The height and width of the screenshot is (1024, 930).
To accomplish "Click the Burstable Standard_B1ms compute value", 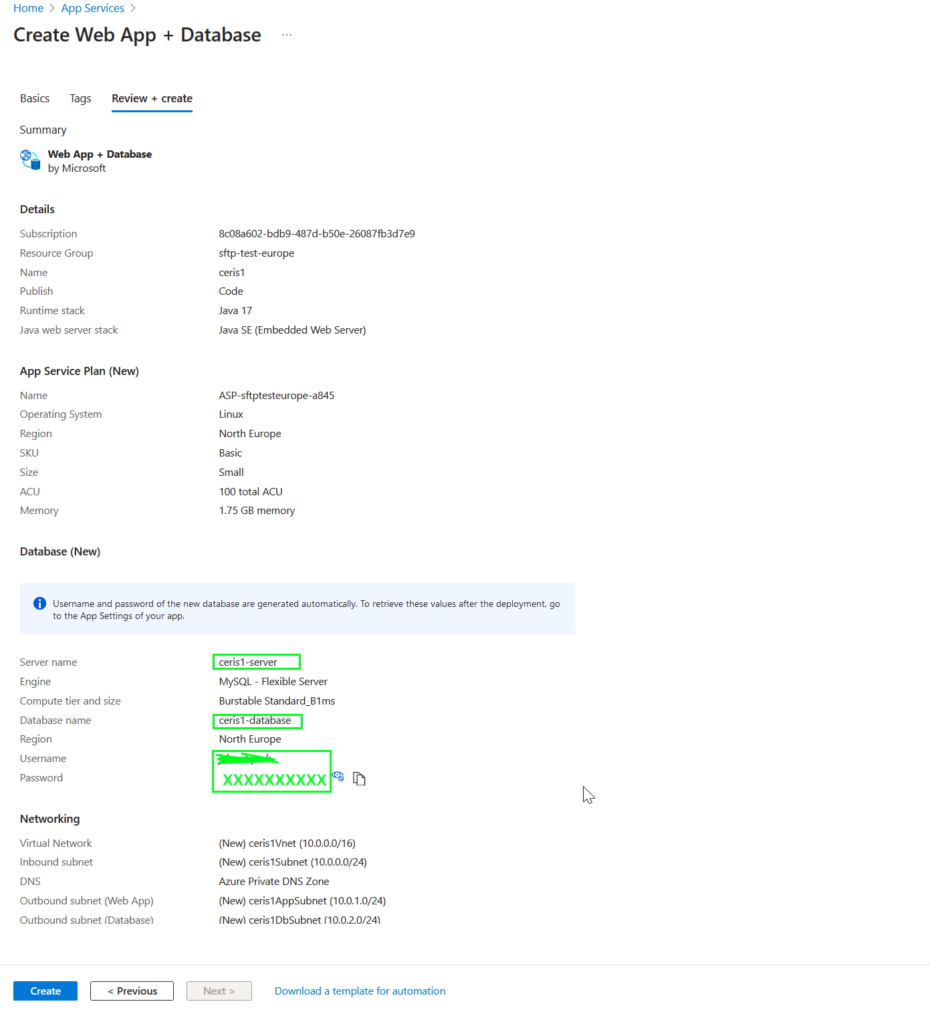I will coord(277,701).
